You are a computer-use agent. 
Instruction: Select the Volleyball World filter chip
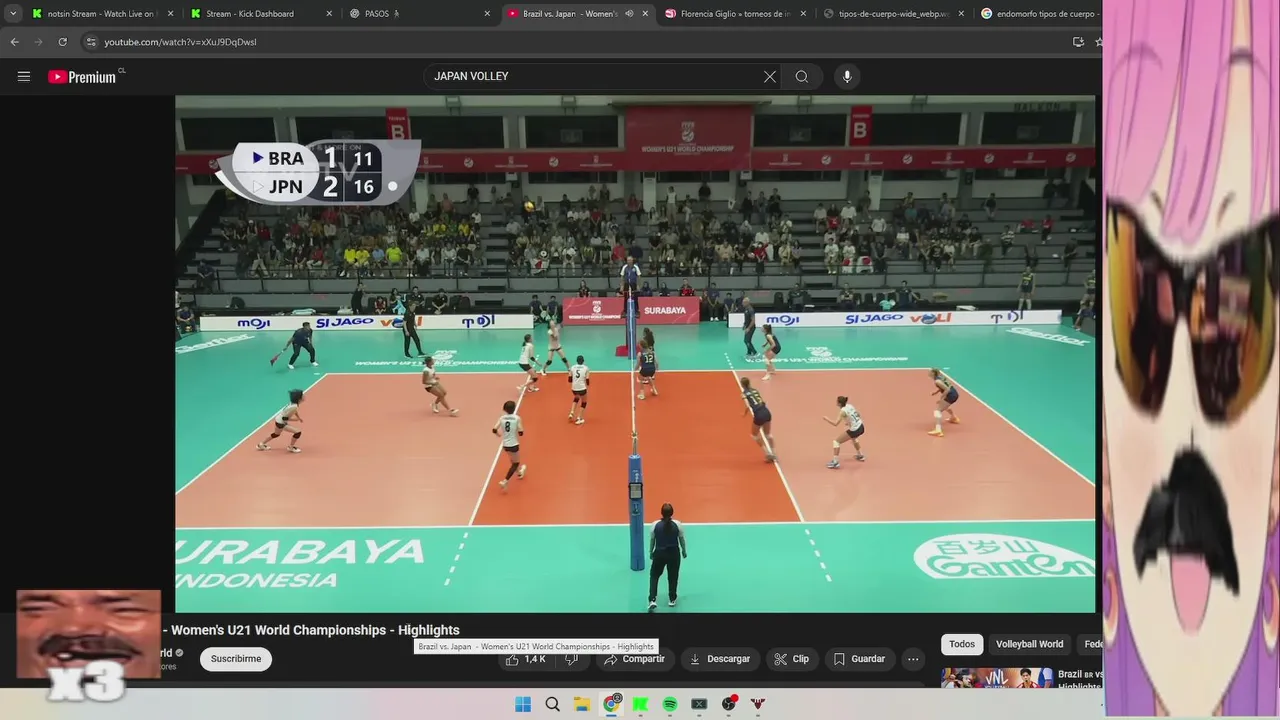[x=1029, y=644]
